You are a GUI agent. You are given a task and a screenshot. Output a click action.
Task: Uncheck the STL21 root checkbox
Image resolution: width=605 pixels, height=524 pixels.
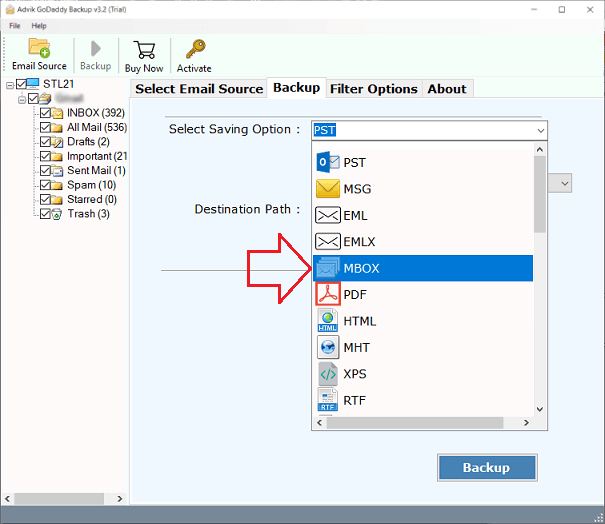click(21, 84)
